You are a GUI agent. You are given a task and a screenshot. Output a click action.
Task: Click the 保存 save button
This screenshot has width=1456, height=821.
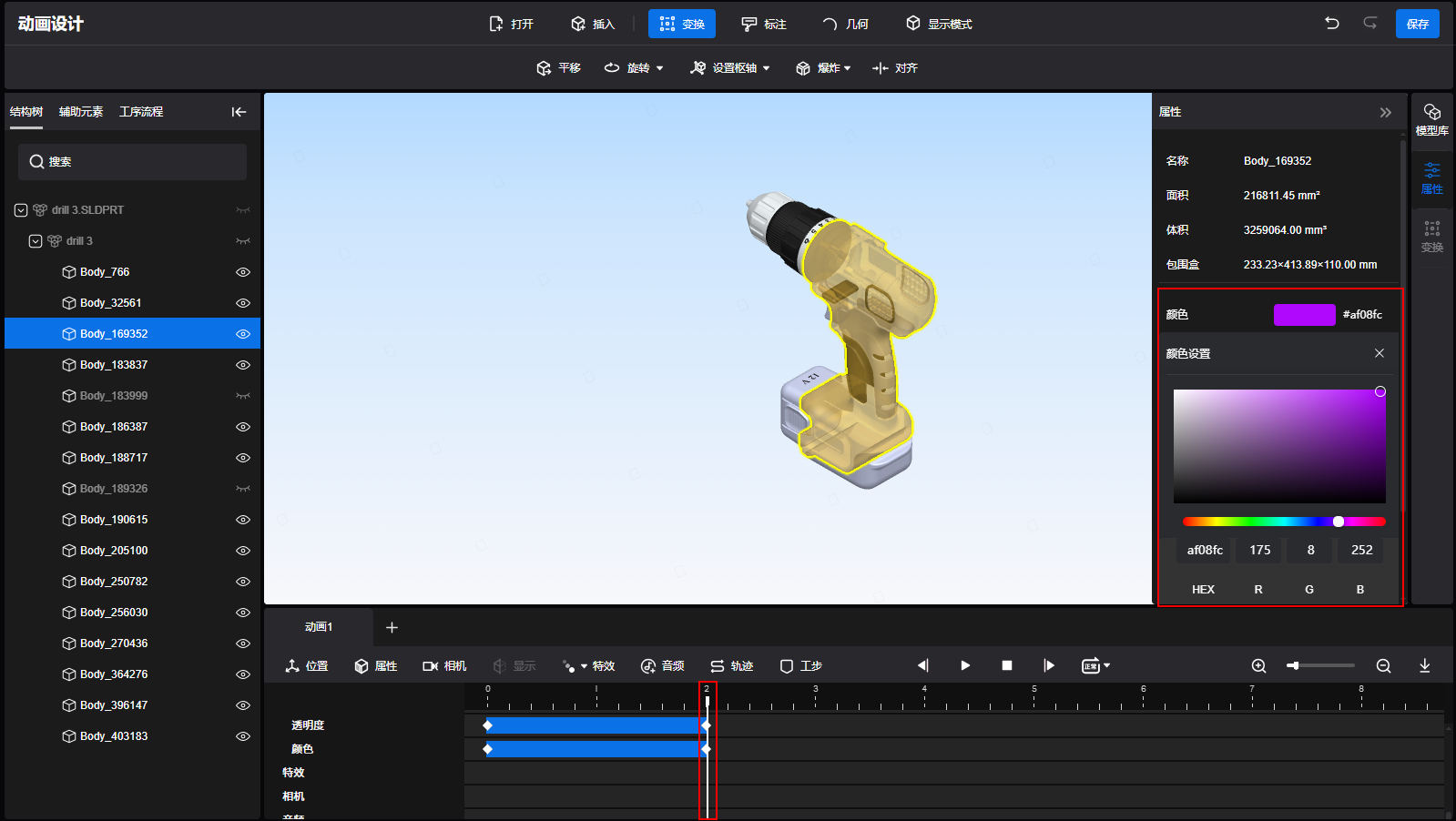1418,24
